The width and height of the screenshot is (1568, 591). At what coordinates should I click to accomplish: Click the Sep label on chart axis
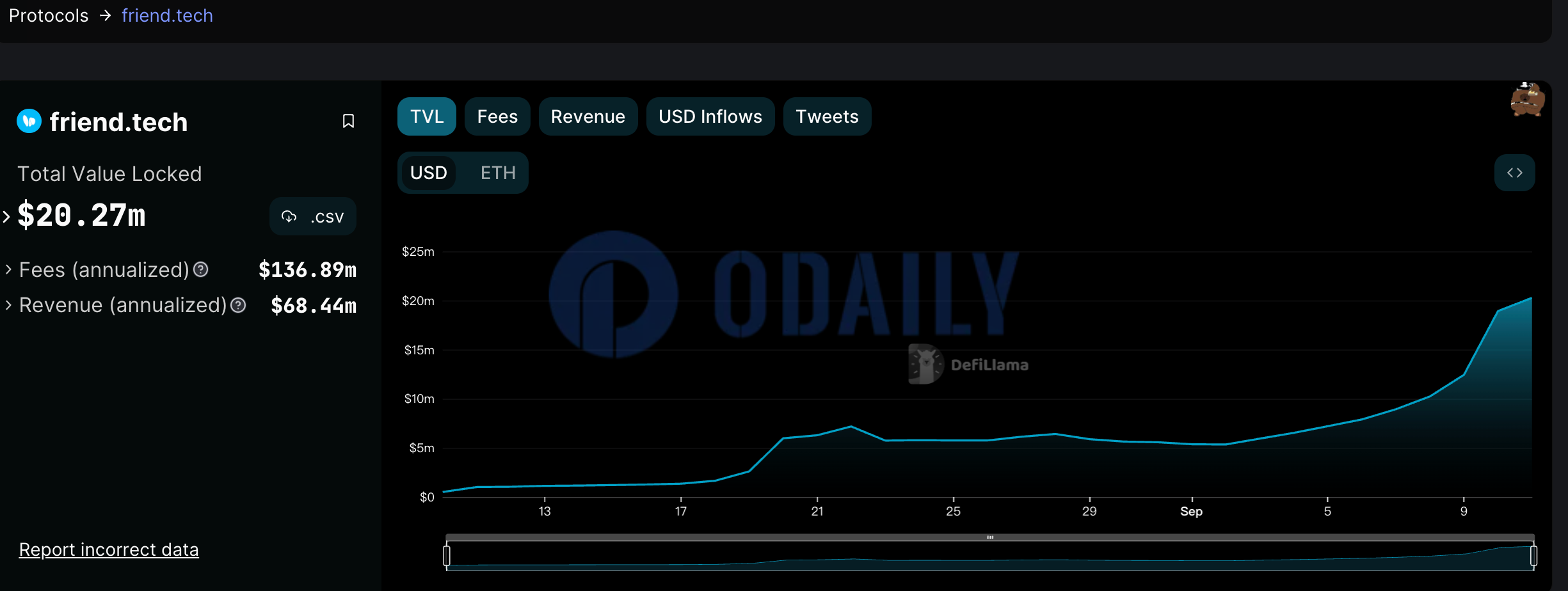(x=1191, y=511)
